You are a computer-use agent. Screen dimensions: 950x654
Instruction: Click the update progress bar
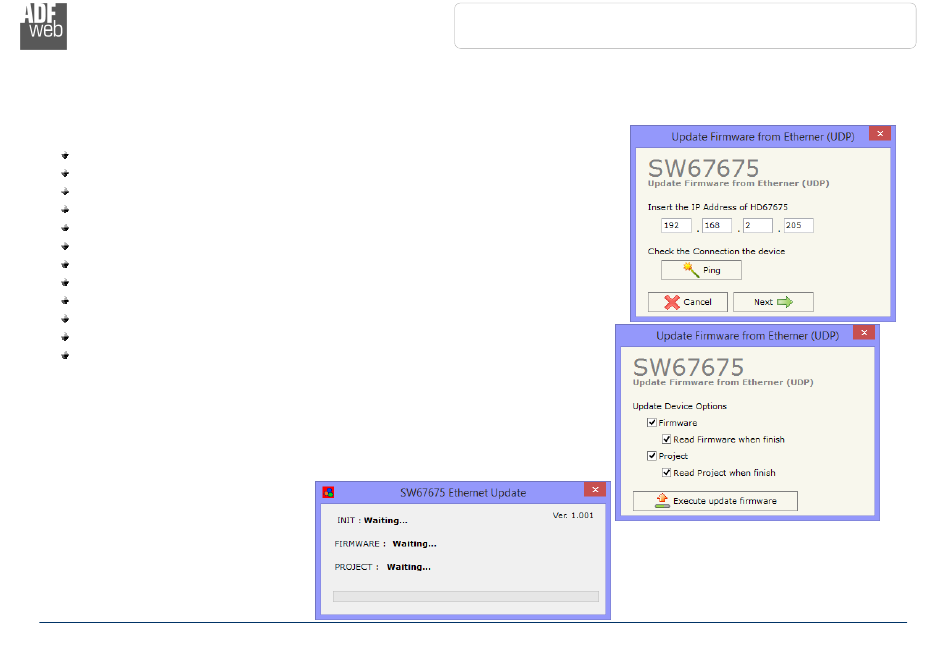(x=466, y=596)
